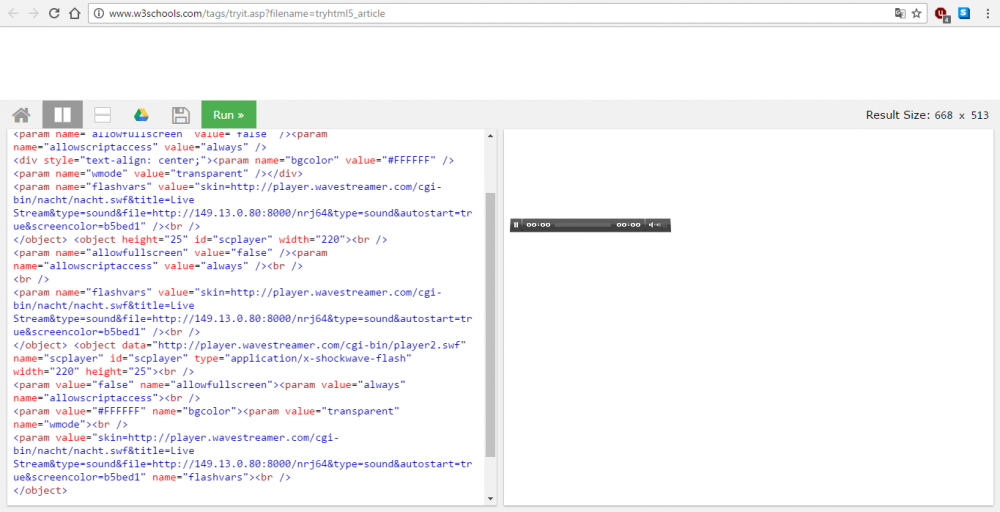The width and height of the screenshot is (1000, 512).
Task: Open the blue S extension icon
Action: [964, 12]
